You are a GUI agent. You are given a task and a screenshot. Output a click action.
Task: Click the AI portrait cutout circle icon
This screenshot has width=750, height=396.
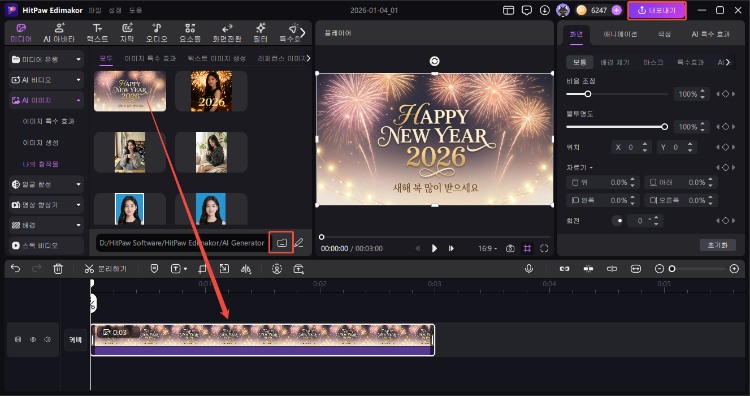tap(277, 269)
